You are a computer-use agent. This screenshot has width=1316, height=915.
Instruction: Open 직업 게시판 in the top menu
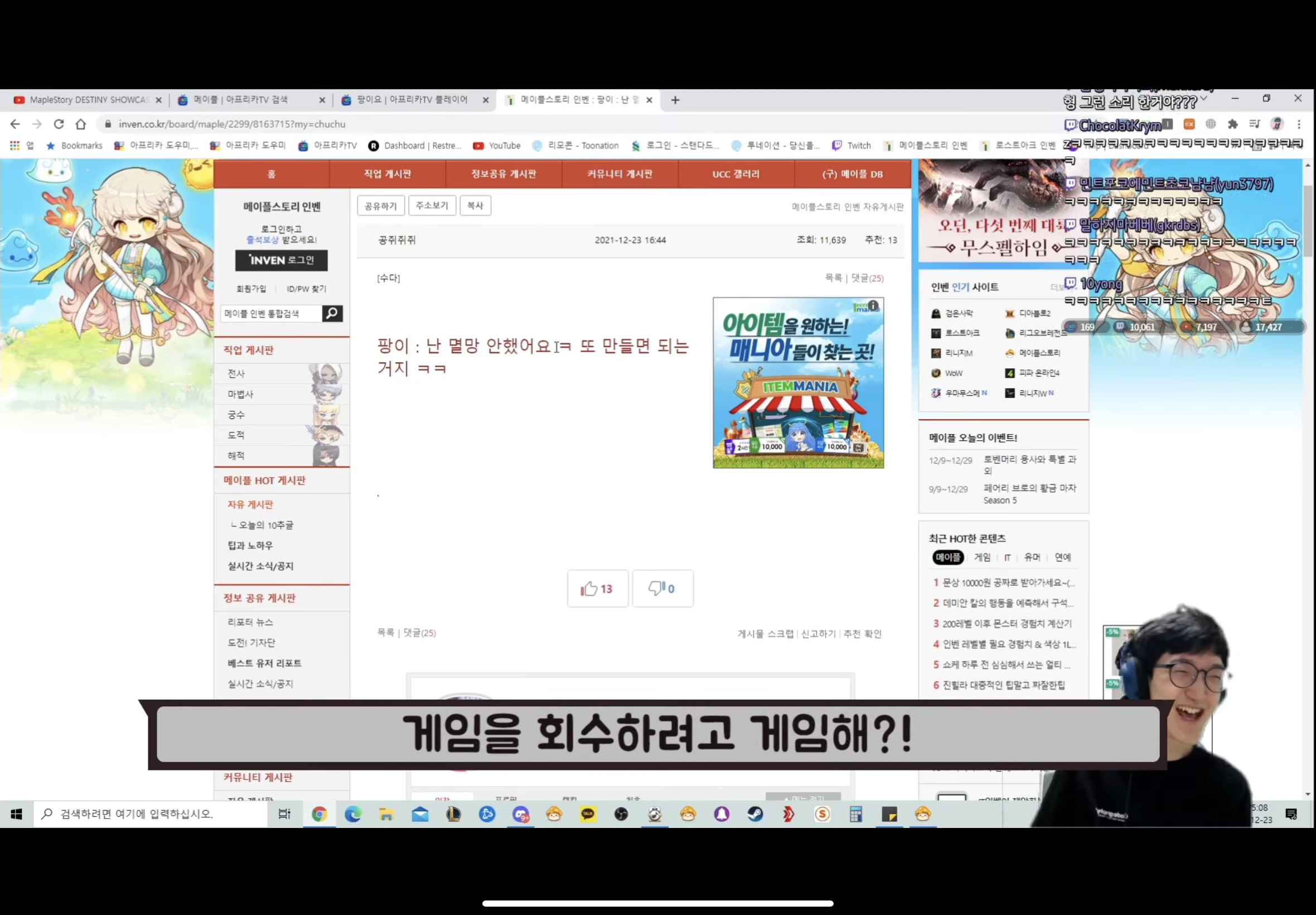click(388, 174)
